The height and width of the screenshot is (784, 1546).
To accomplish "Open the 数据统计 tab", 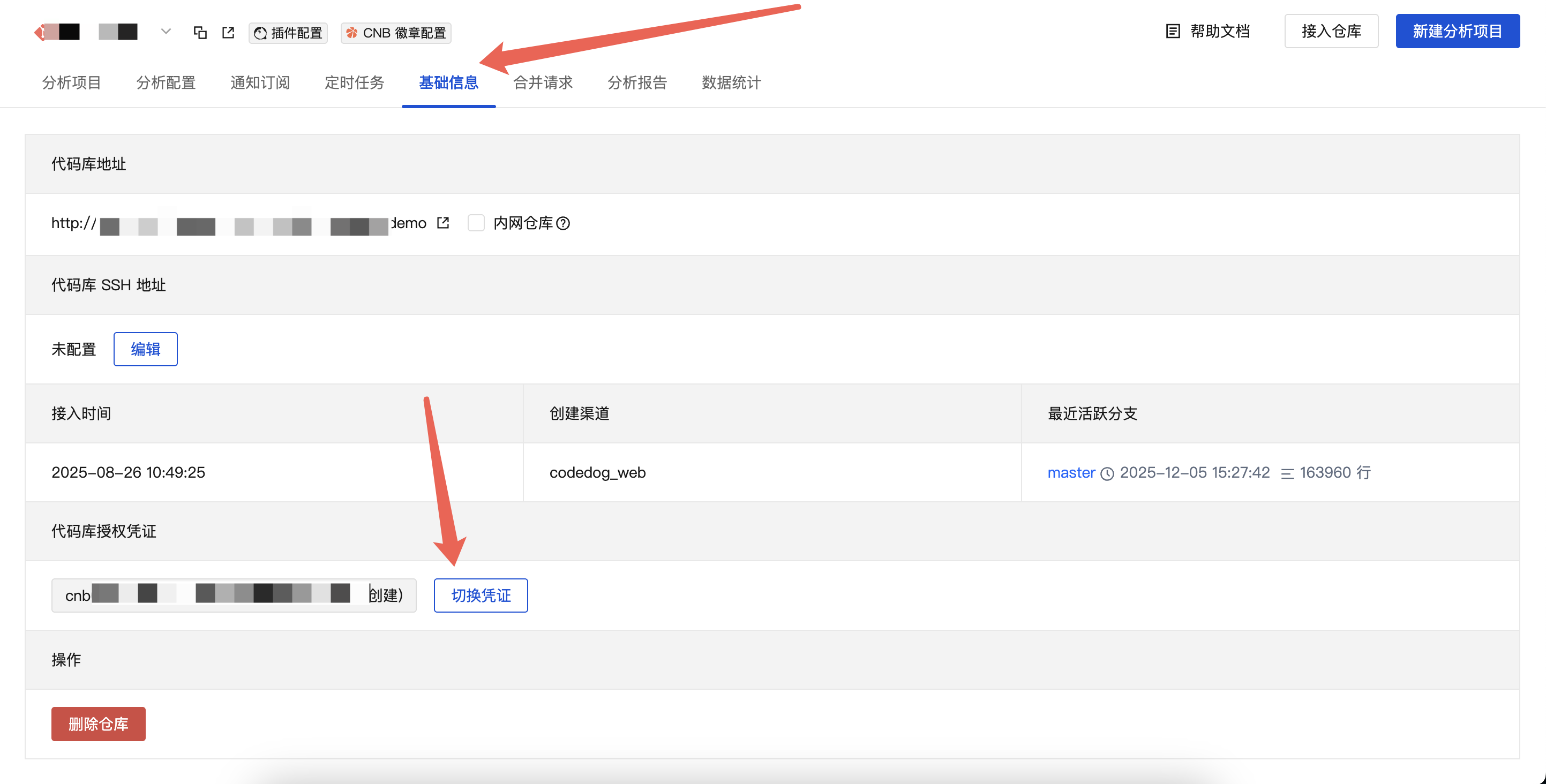I will click(730, 83).
